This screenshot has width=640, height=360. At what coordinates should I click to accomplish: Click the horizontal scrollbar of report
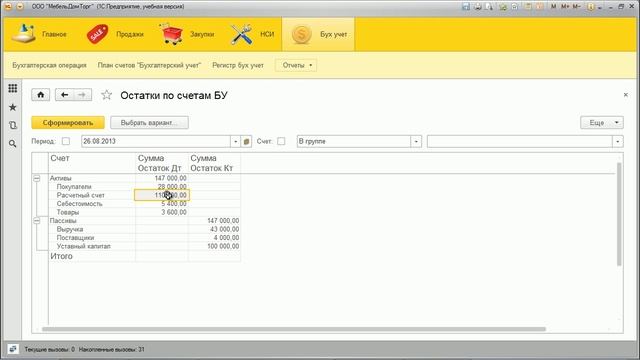(x=293, y=329)
